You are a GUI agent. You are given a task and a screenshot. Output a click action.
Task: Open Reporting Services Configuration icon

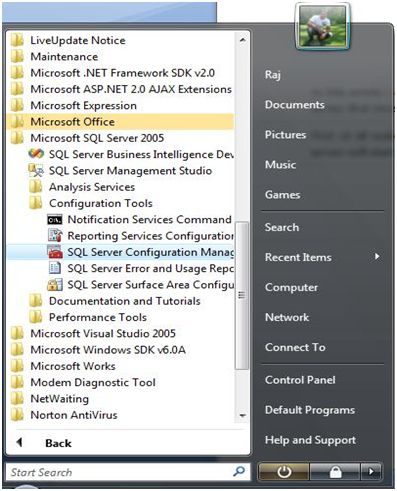point(55,236)
